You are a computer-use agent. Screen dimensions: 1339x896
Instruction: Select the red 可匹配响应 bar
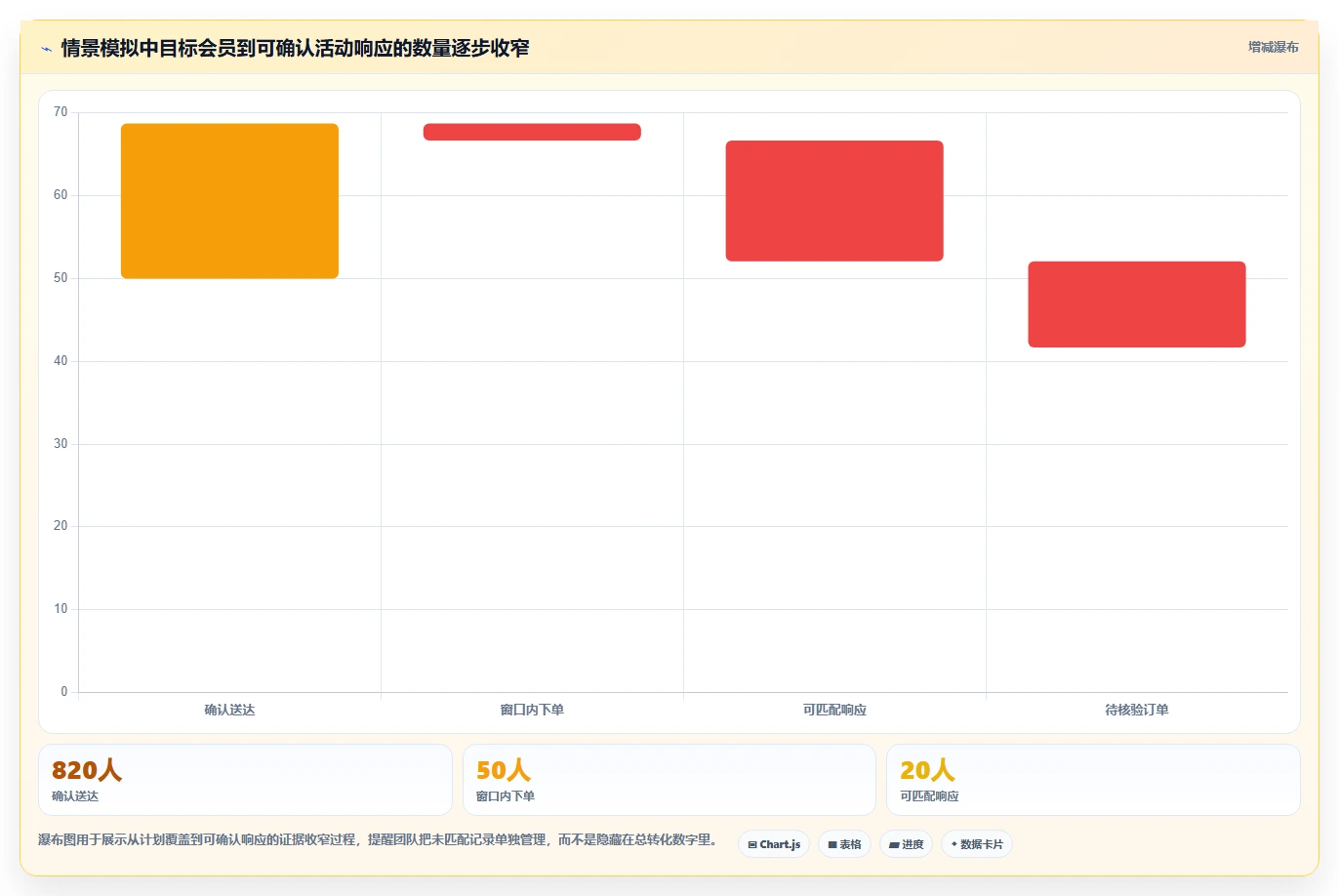point(834,201)
